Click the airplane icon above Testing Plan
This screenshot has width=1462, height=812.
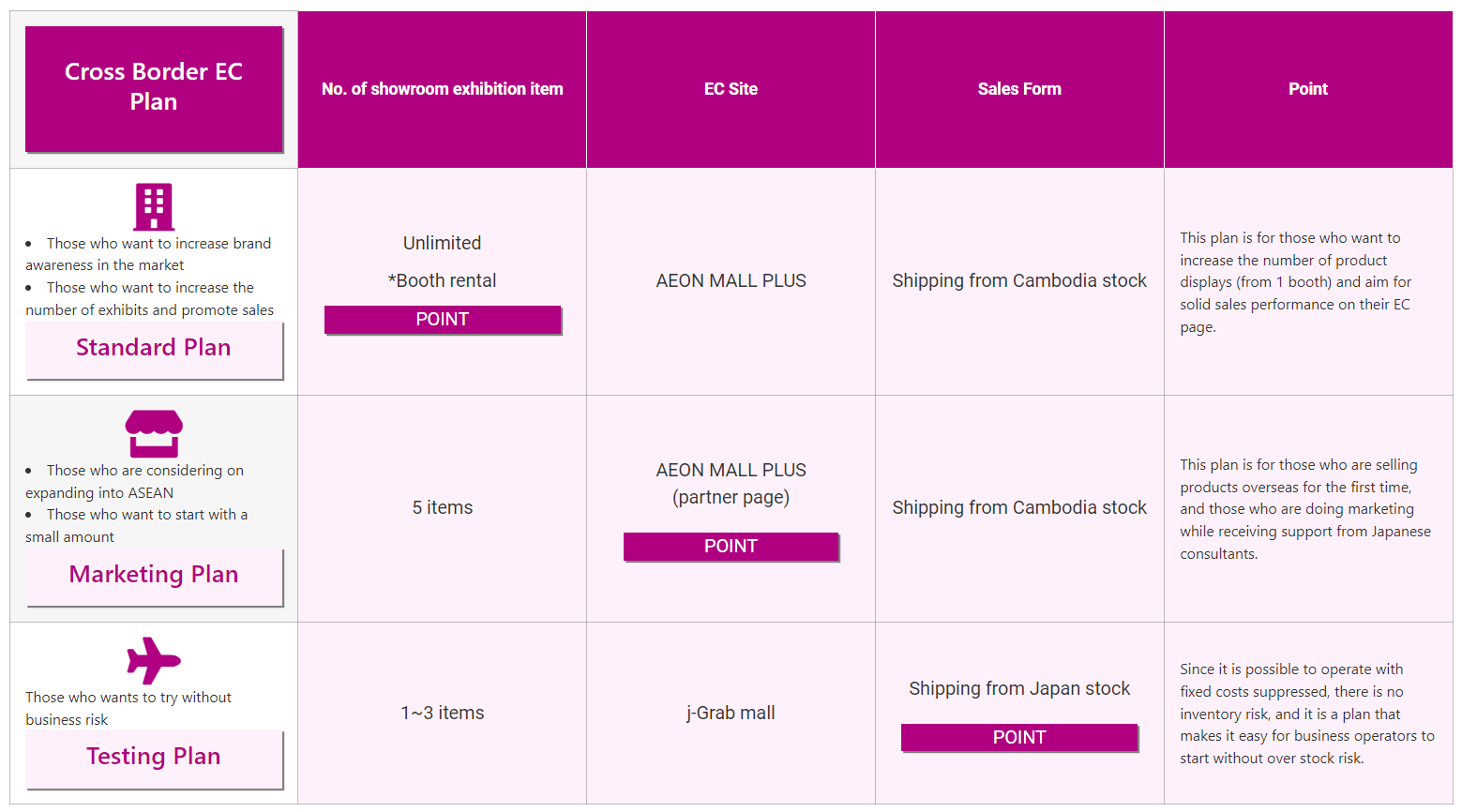tap(154, 660)
